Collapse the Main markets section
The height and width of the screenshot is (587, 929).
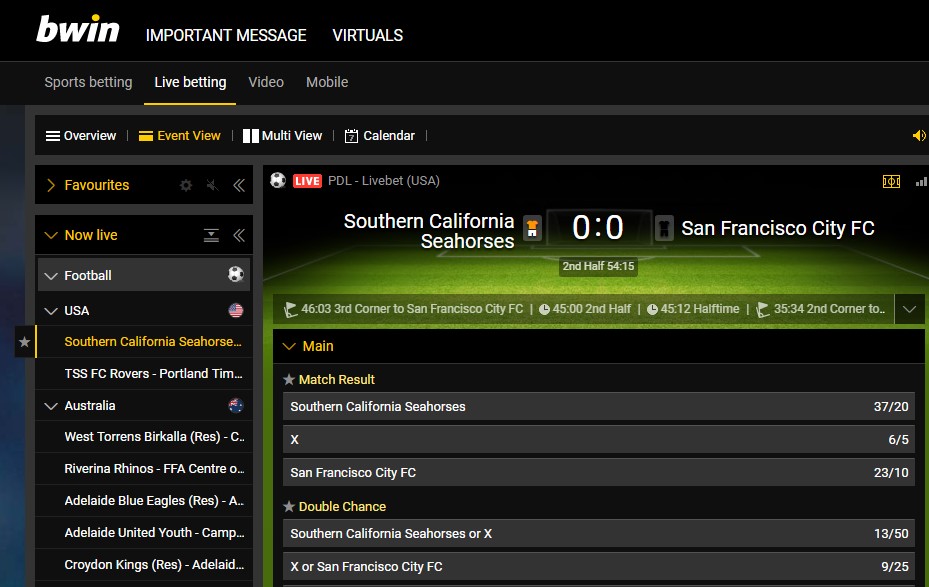click(x=289, y=346)
